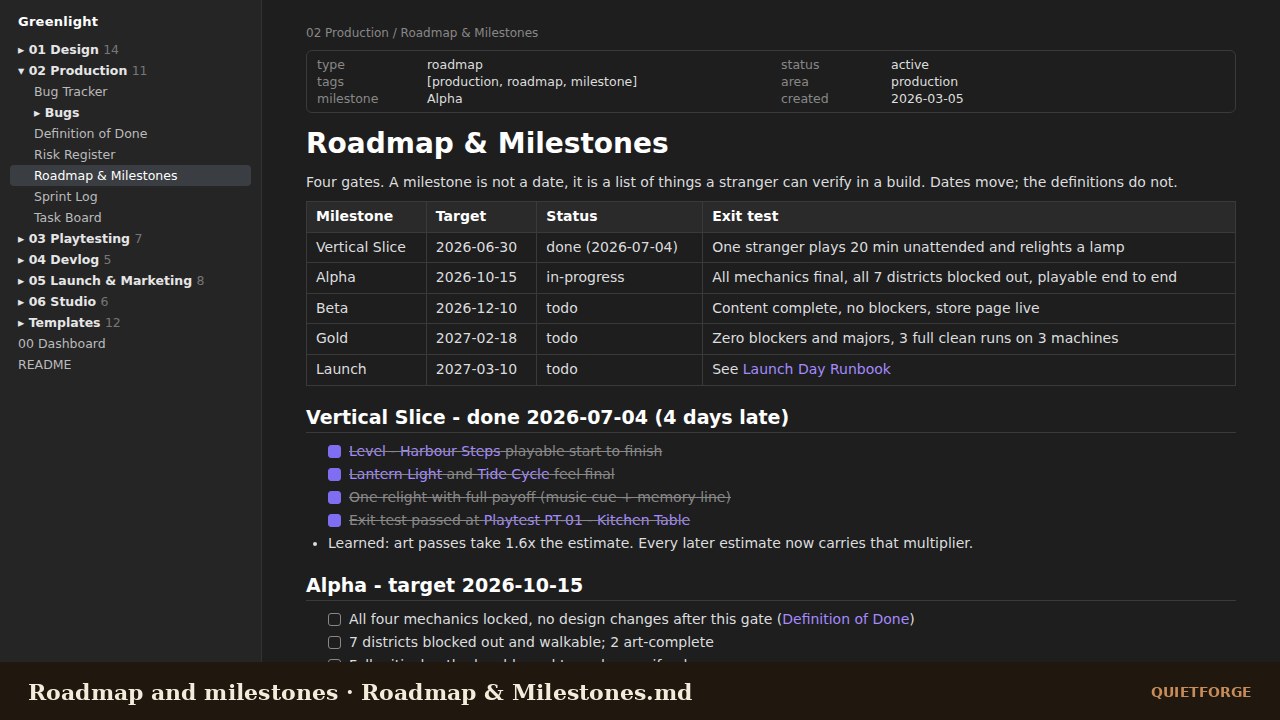Open the README note
This screenshot has width=1280, height=720.
44,365
